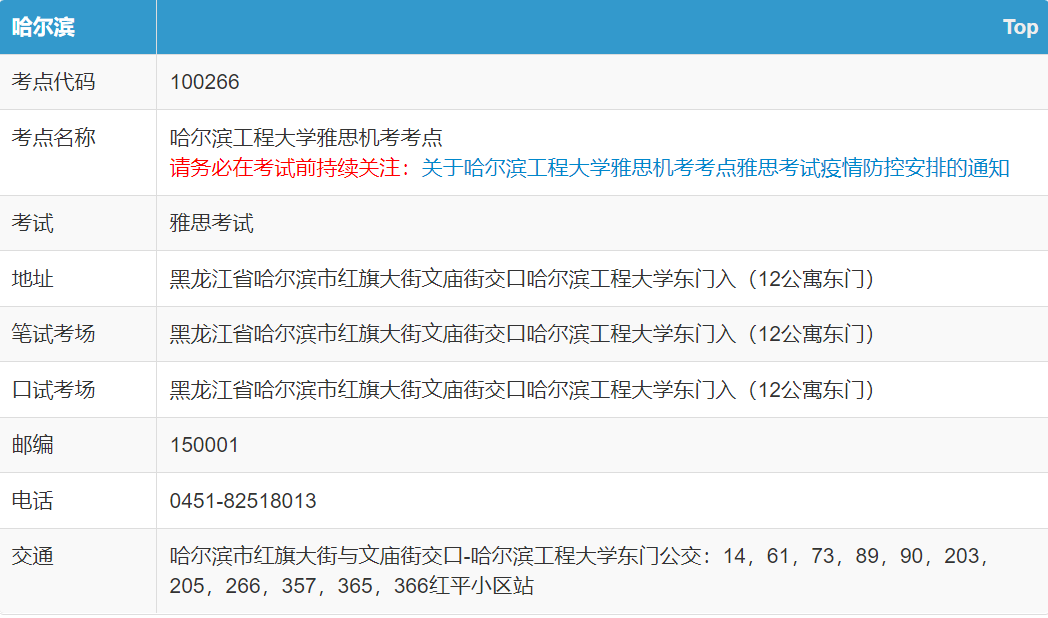The image size is (1048, 618).
Task: Click the name 哈尔滨工程大学雅思机考考点
Action: pyautogui.click(x=306, y=138)
